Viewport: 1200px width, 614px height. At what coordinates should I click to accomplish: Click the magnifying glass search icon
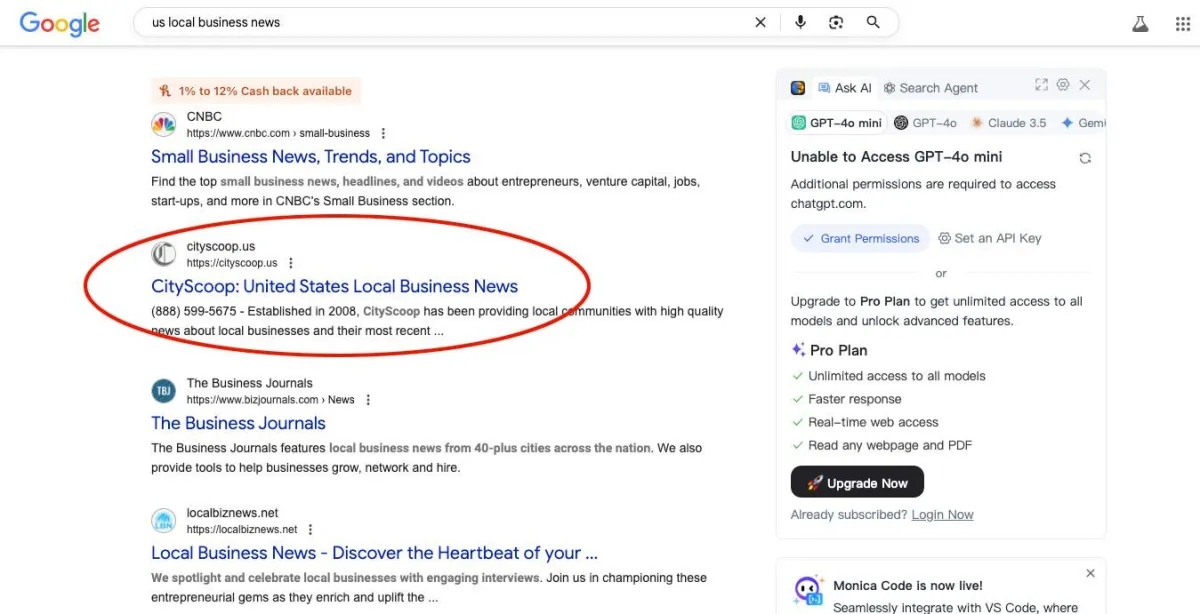873,22
